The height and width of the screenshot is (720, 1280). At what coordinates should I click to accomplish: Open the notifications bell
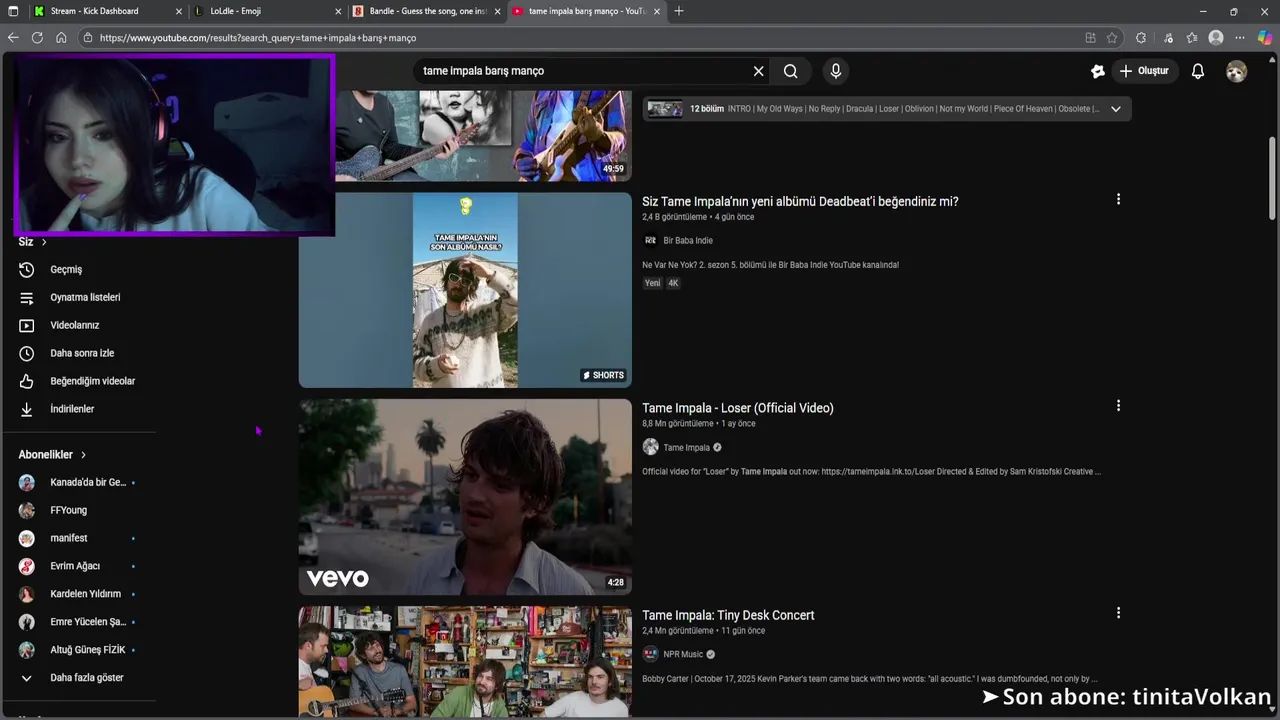[x=1197, y=71]
